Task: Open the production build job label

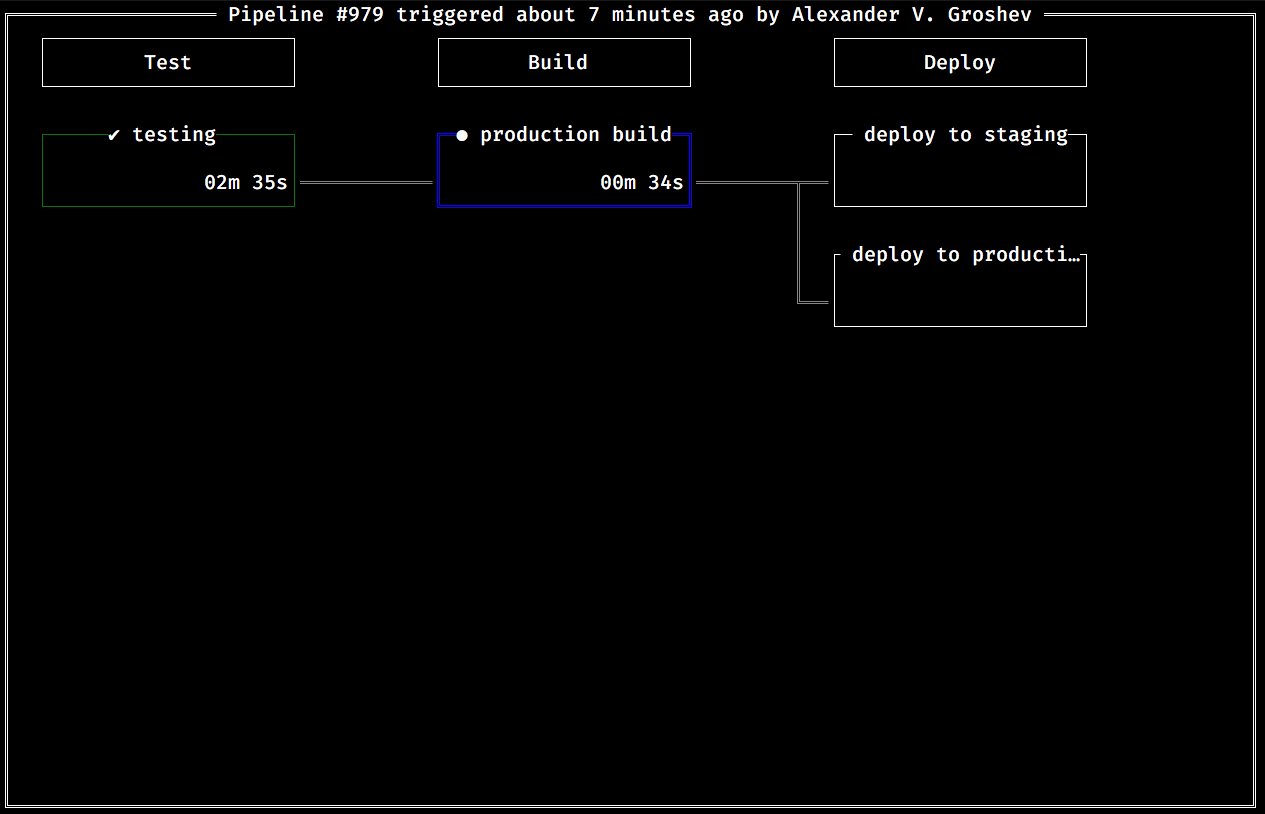Action: [576, 135]
